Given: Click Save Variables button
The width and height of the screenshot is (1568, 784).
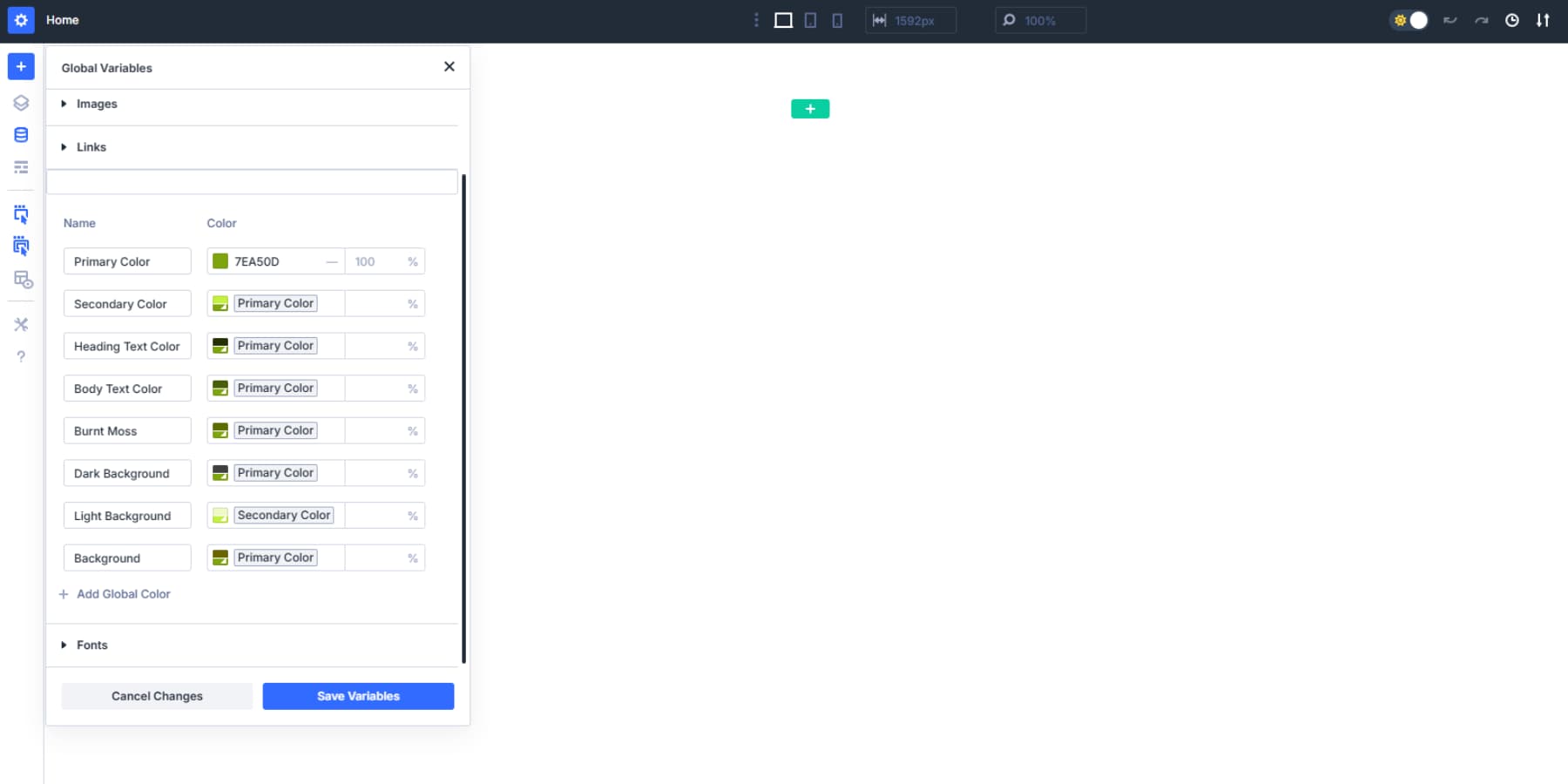Looking at the screenshot, I should tap(357, 695).
